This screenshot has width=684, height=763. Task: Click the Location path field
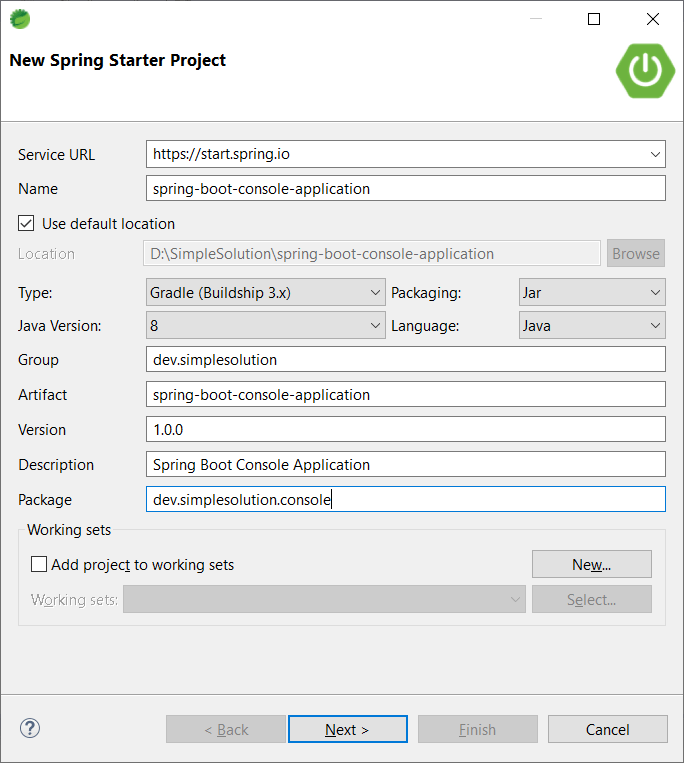coord(372,254)
